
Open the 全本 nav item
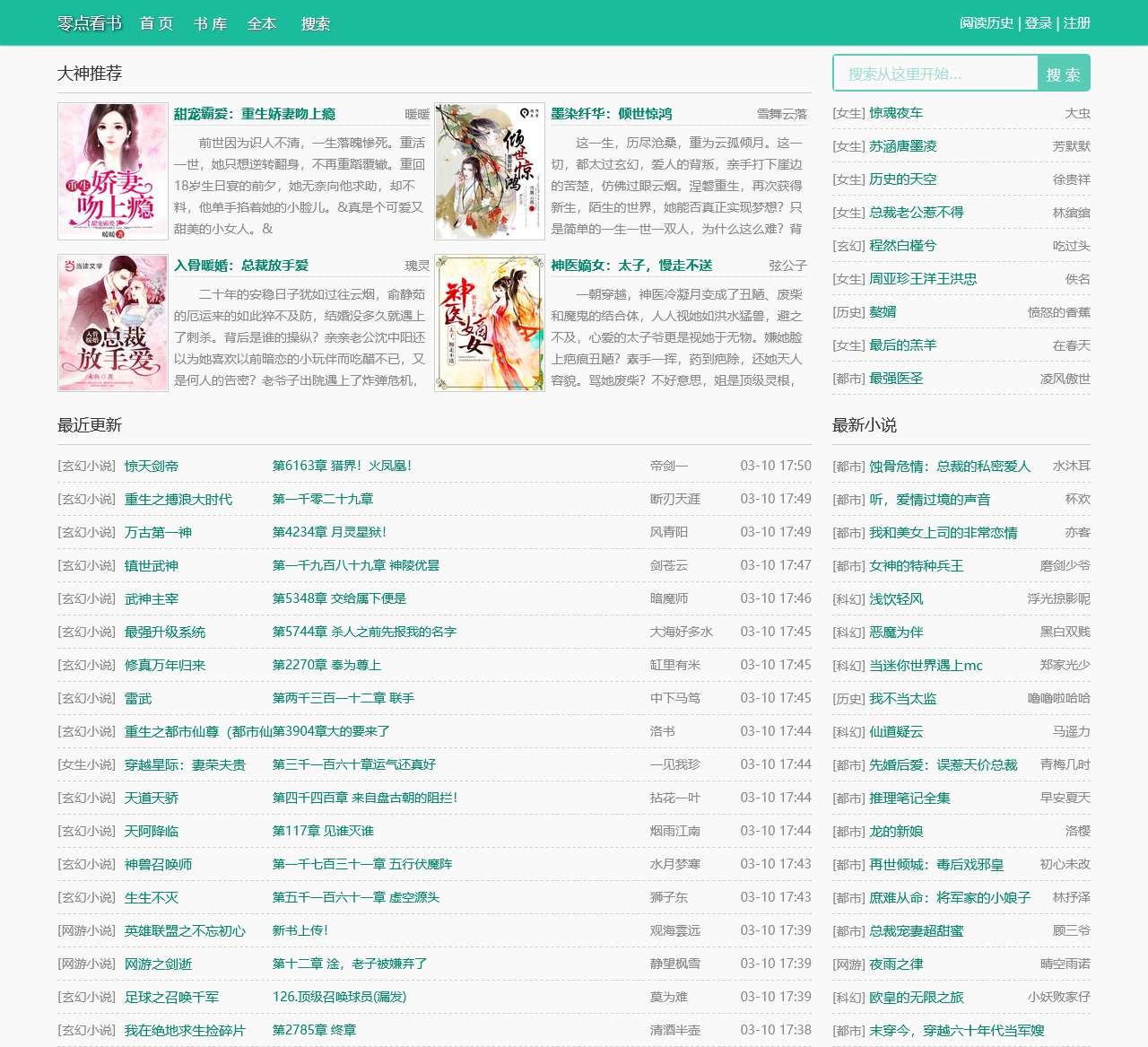click(x=262, y=23)
